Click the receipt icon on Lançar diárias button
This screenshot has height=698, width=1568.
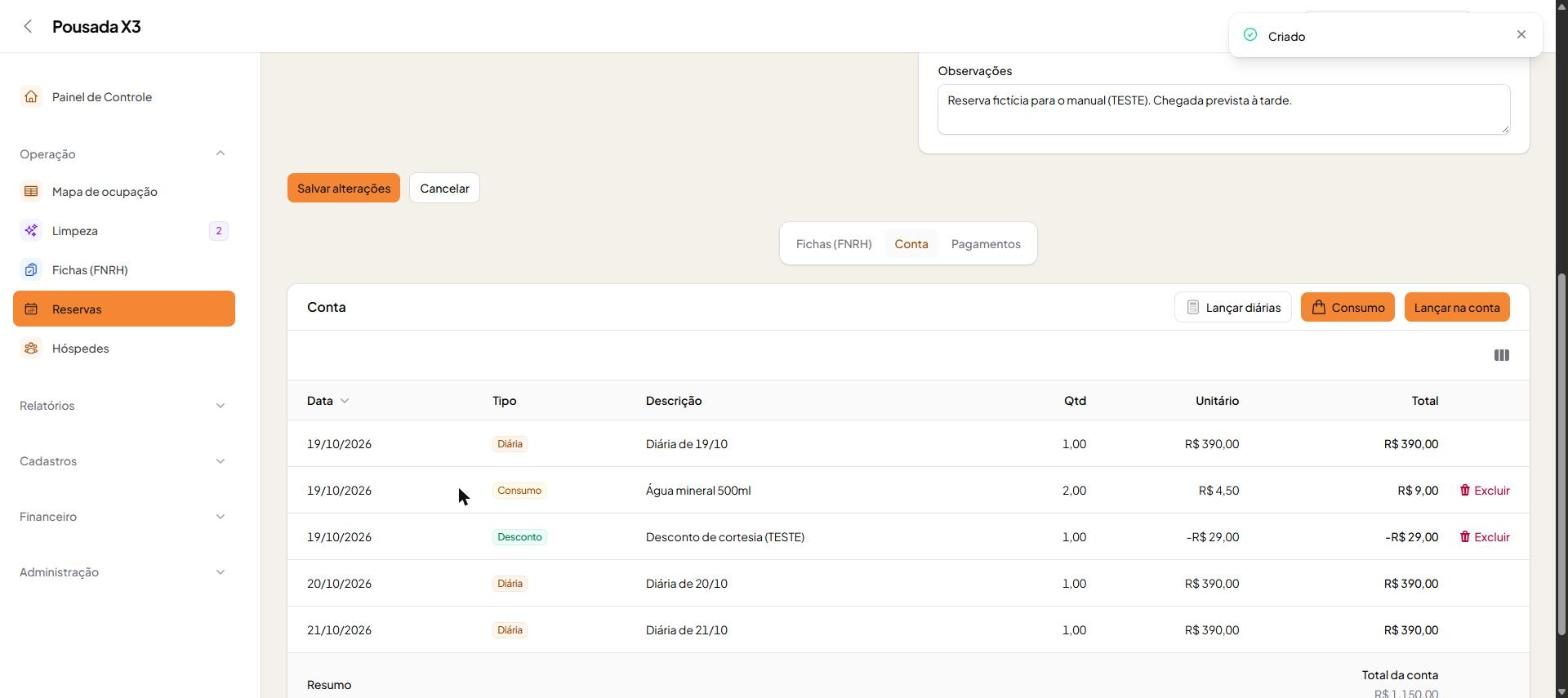click(1193, 308)
